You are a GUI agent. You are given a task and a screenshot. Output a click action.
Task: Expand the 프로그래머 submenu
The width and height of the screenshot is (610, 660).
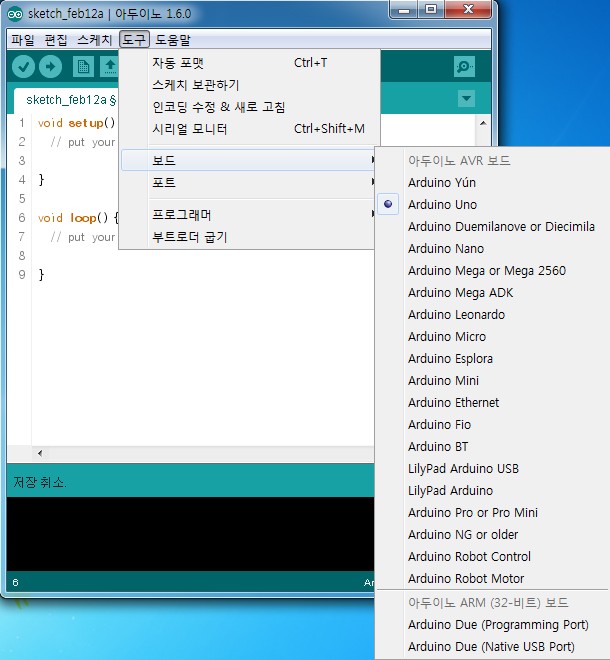[248, 215]
